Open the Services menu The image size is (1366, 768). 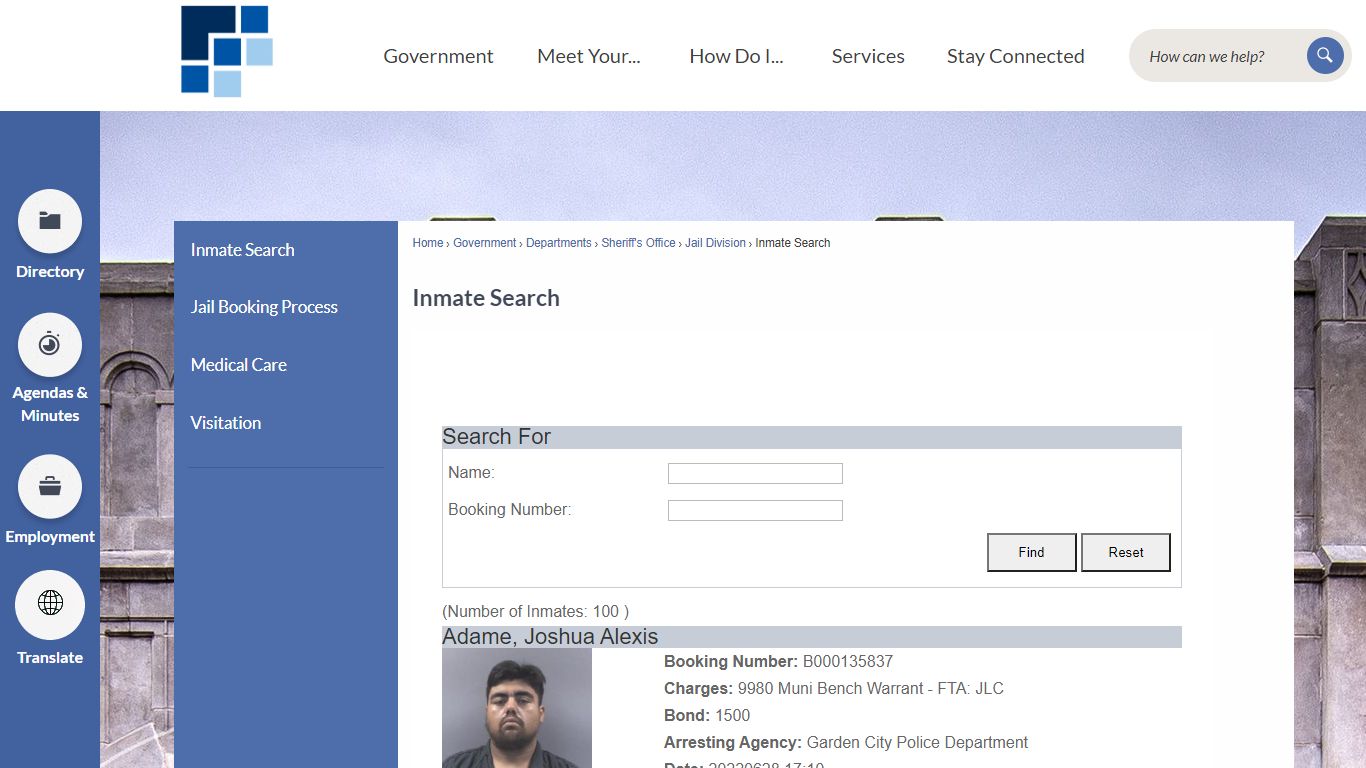[x=868, y=56]
